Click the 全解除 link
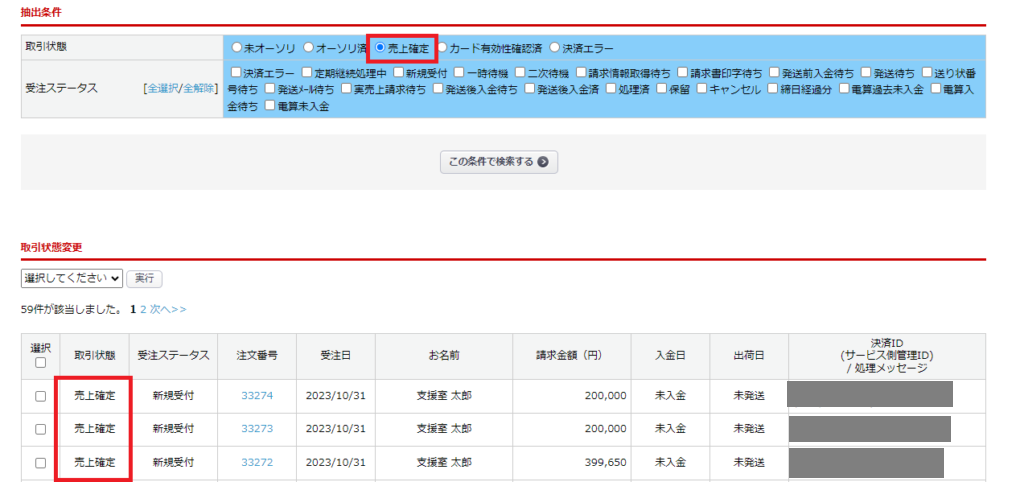Image resolution: width=1024 pixels, height=482 pixels. coord(199,89)
